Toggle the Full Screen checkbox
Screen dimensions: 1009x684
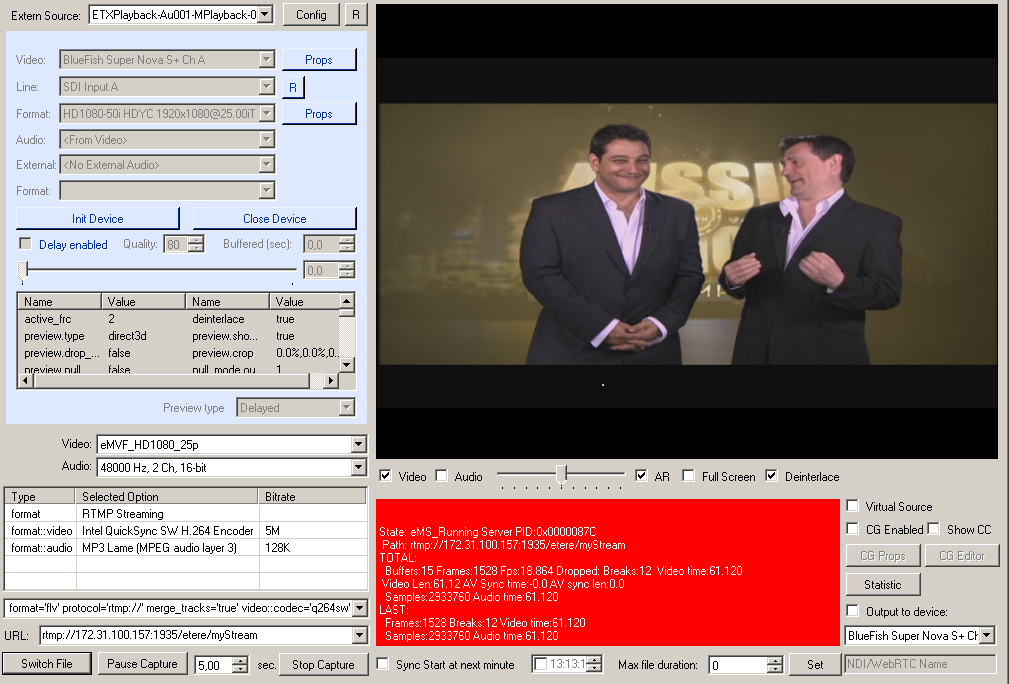[688, 477]
